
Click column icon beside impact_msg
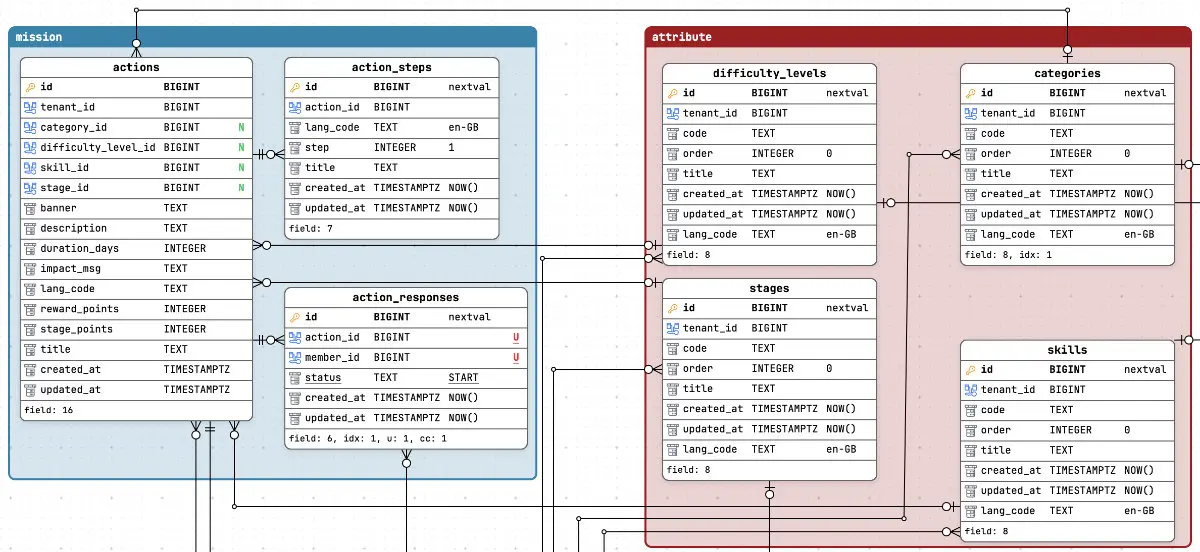tap(29, 268)
